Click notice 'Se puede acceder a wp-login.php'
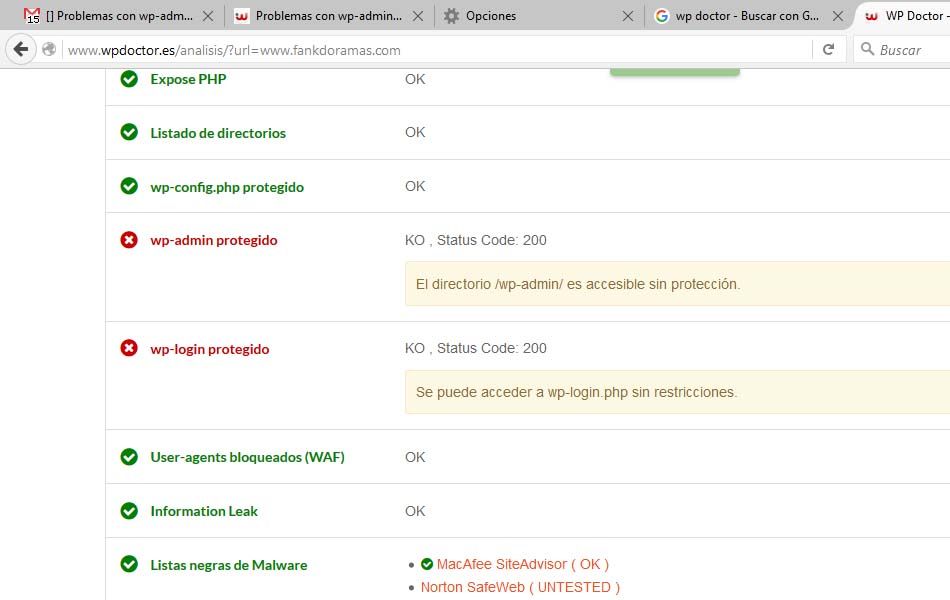 tap(677, 392)
